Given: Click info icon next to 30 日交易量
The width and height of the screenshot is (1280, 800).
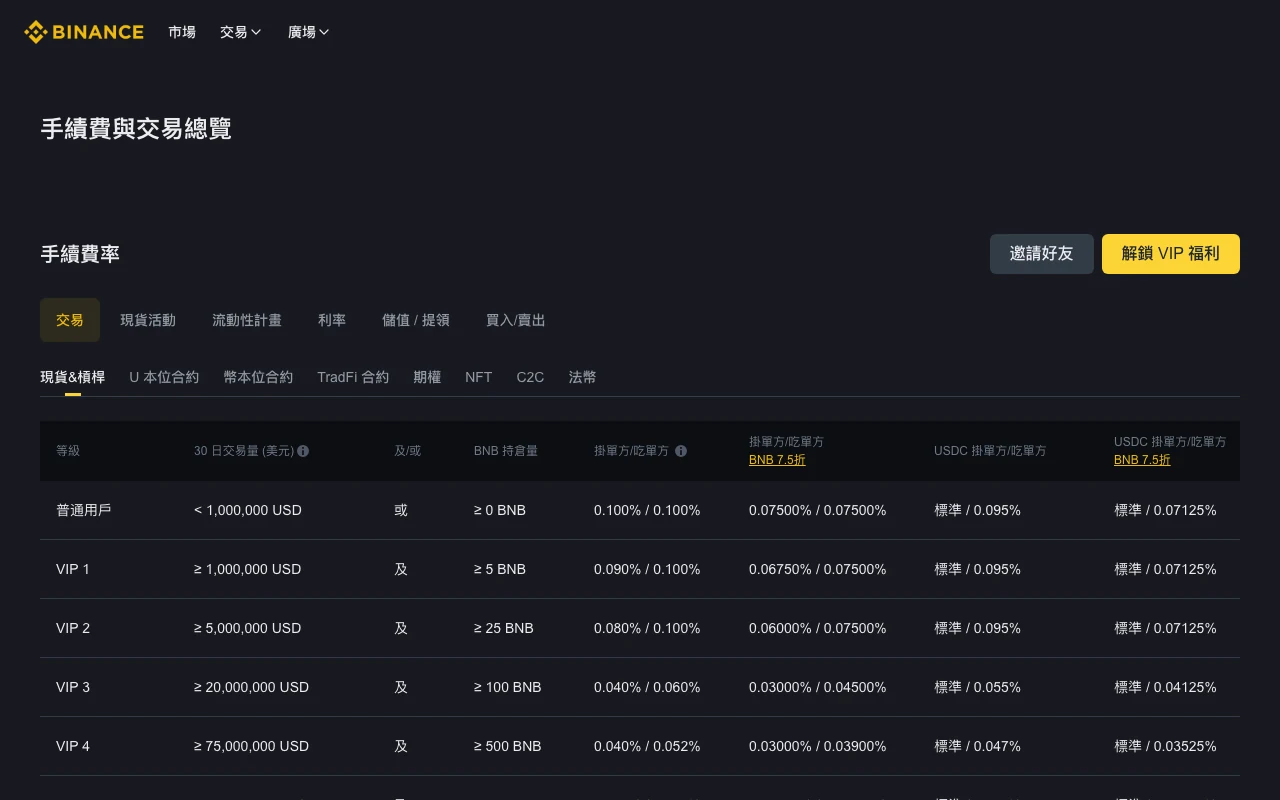Looking at the screenshot, I should [x=303, y=451].
